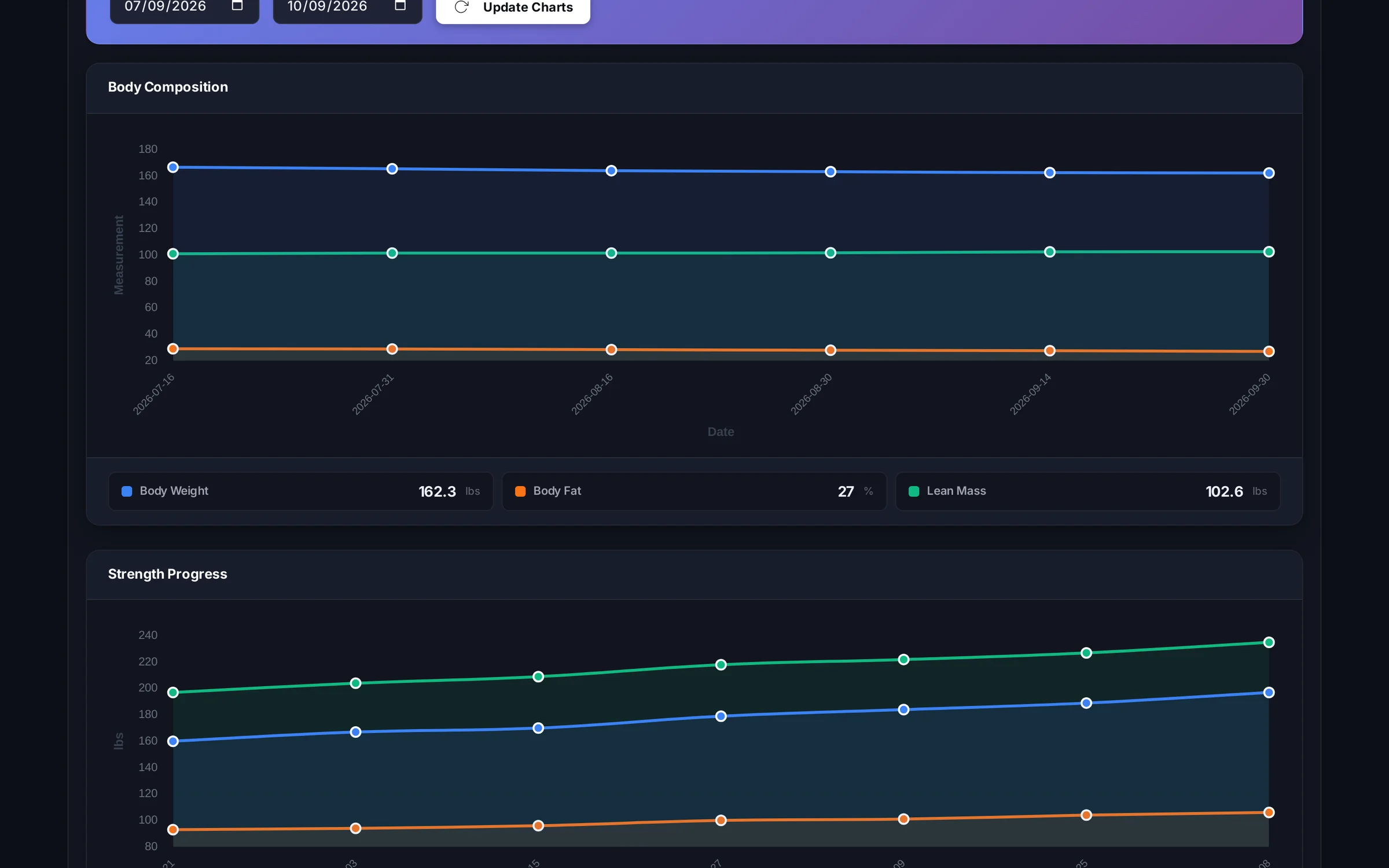Click the 2026-08-30 axis date label
Screen dimensions: 1389x868
811,394
